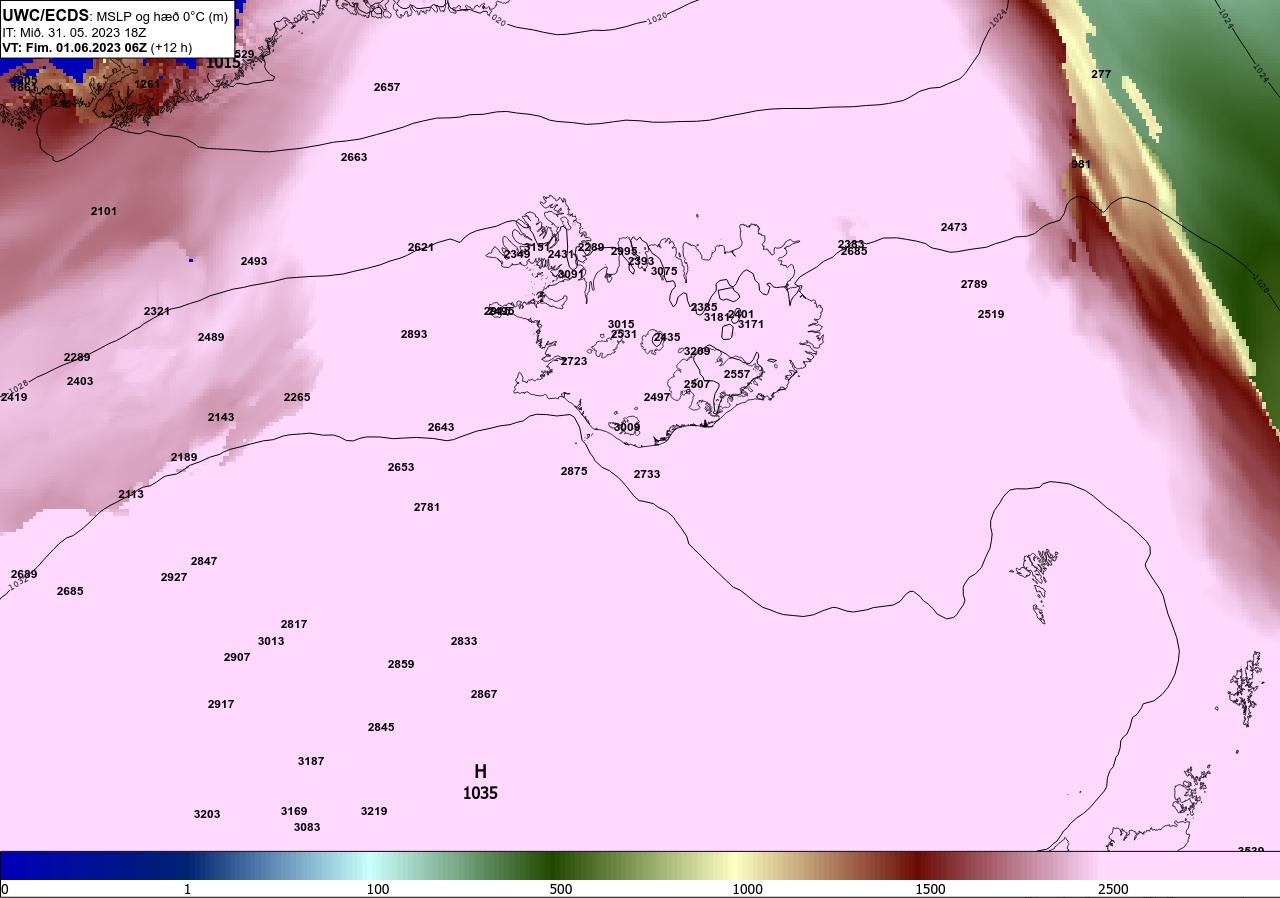Click the value 3075 in northern Iceland
This screenshot has height=898, width=1280.
[x=664, y=271]
